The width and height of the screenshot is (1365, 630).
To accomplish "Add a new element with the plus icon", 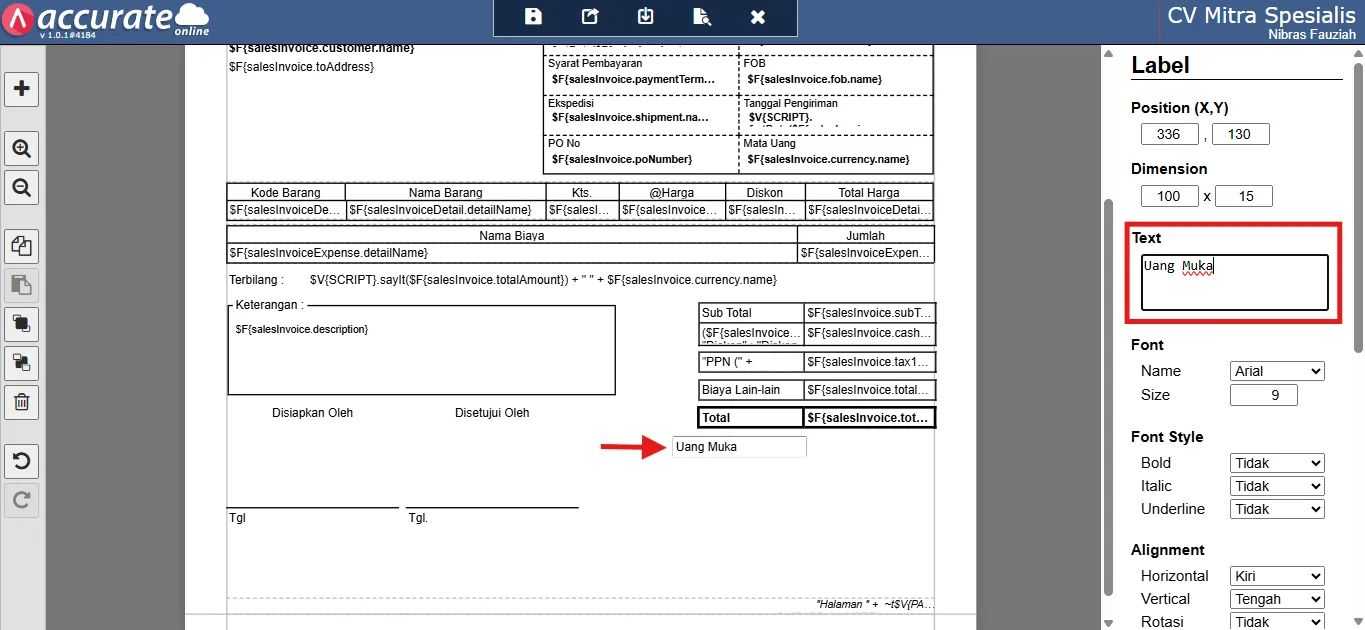I will tap(21, 88).
